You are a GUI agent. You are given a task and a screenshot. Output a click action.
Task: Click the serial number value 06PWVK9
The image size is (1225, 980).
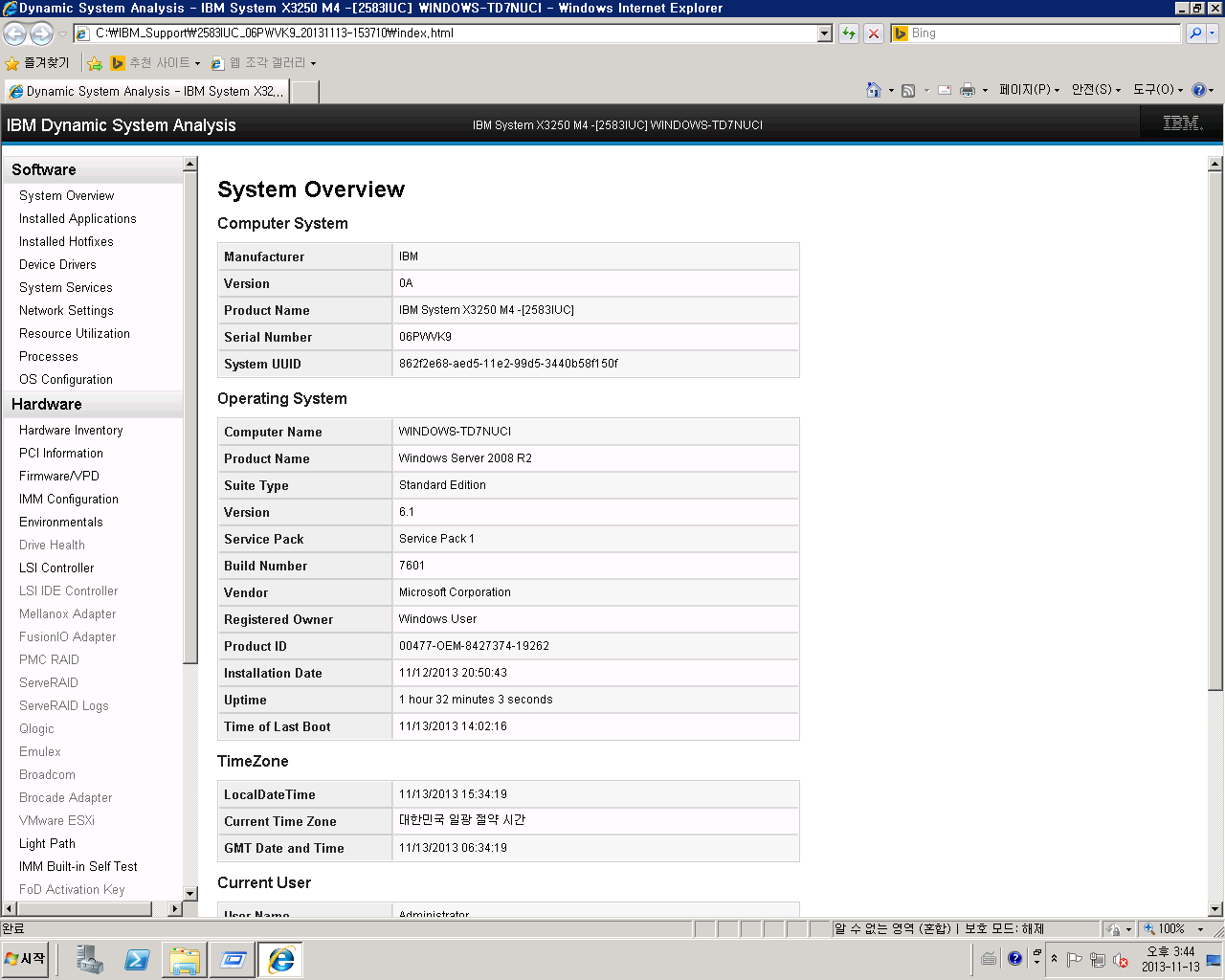(x=425, y=337)
